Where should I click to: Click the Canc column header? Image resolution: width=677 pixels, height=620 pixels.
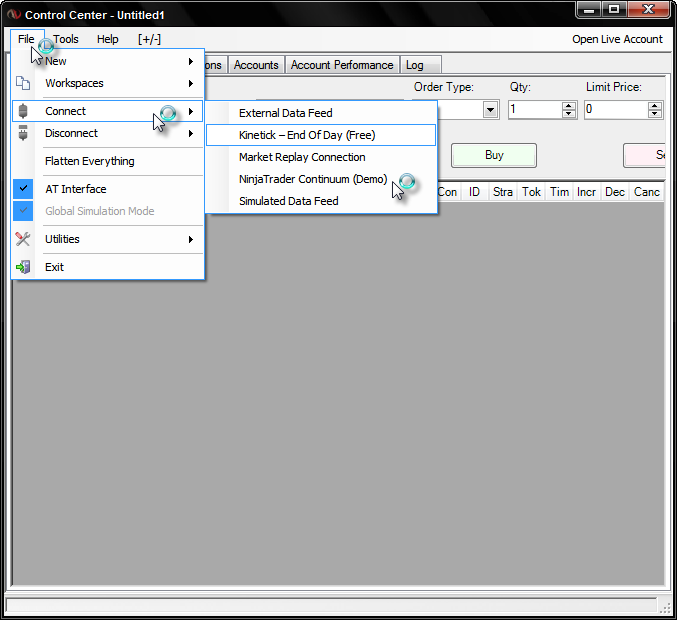click(x=647, y=192)
